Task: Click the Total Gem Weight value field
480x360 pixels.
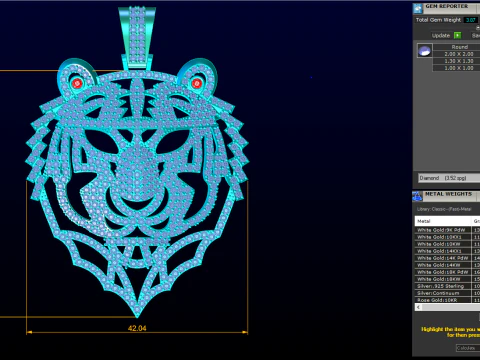Action: (471, 20)
